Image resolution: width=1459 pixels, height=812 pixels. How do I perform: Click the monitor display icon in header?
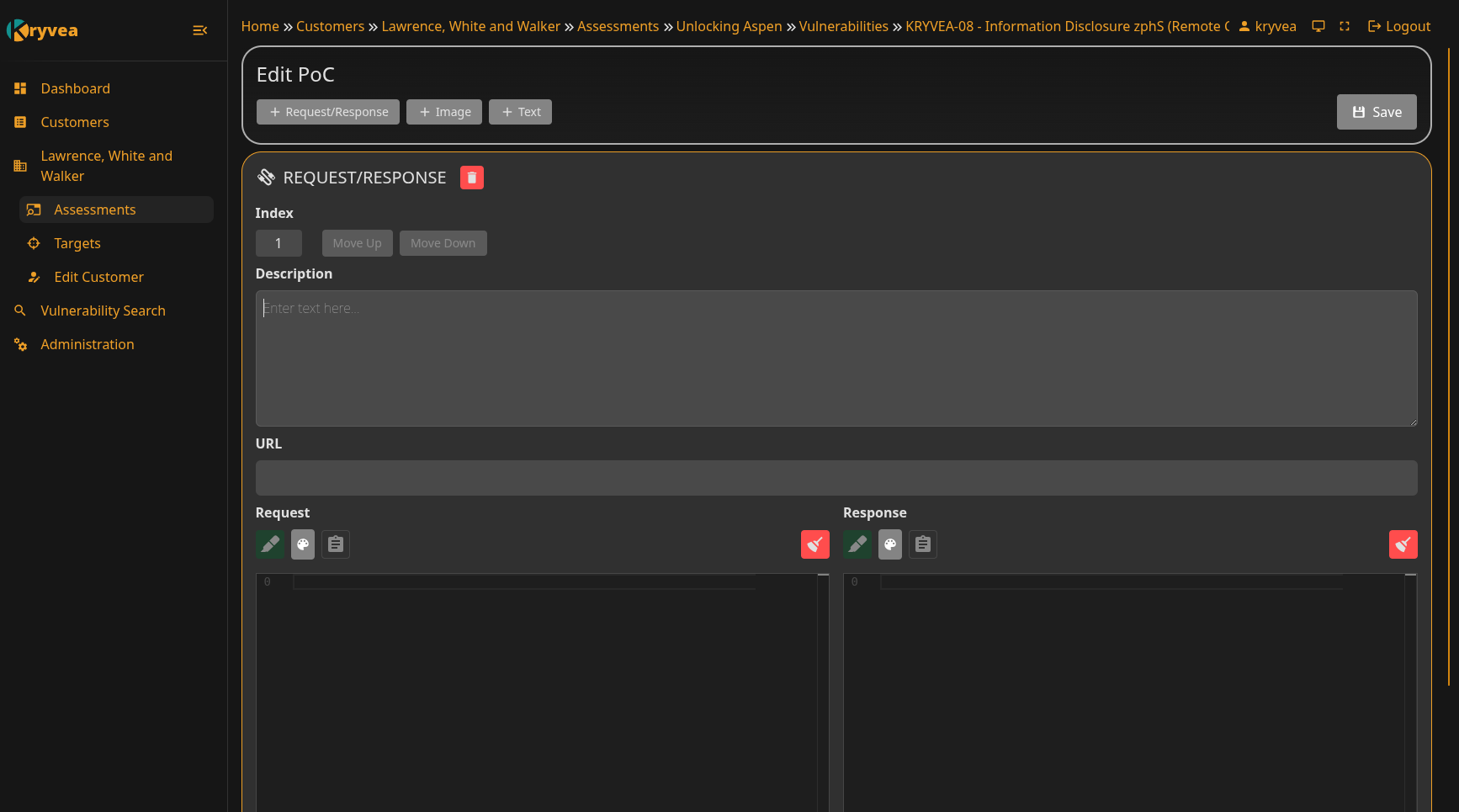coord(1318,26)
